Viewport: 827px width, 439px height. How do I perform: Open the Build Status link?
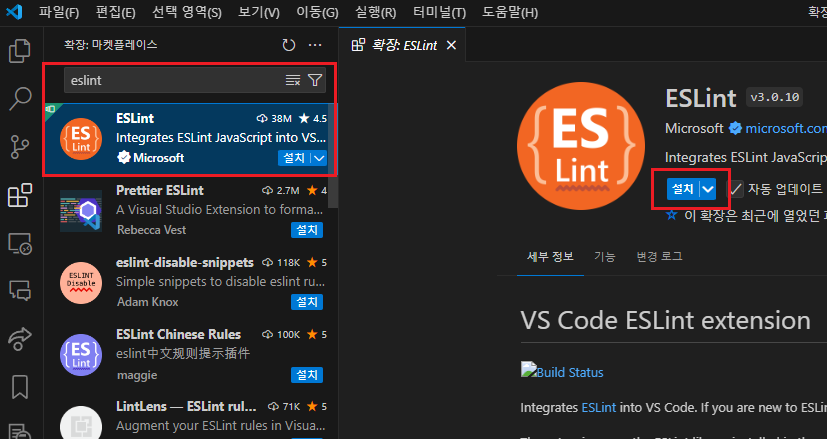pyautogui.click(x=570, y=373)
